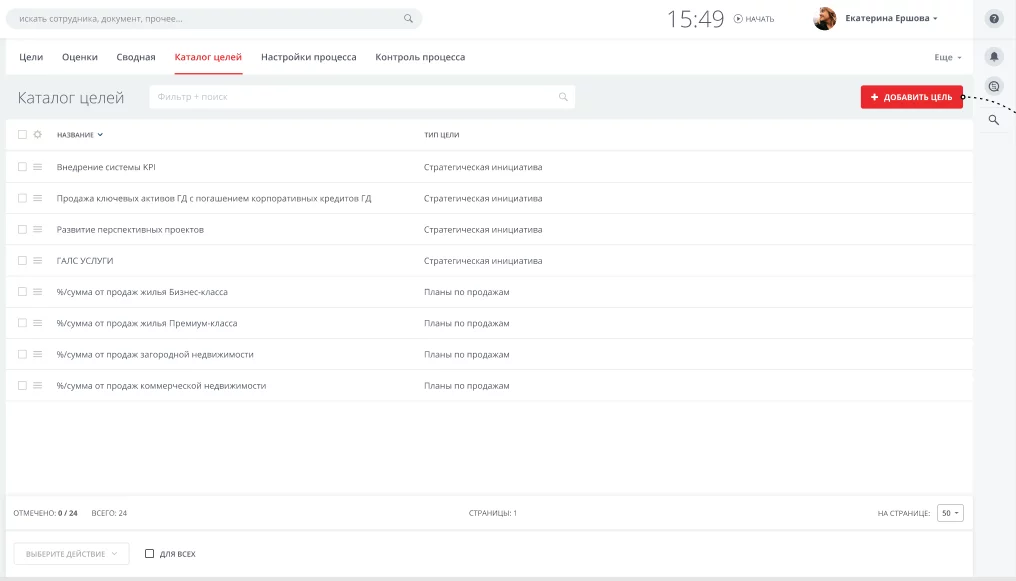Switch to the Настройки процесса tab
The height and width of the screenshot is (581, 1016).
click(308, 58)
